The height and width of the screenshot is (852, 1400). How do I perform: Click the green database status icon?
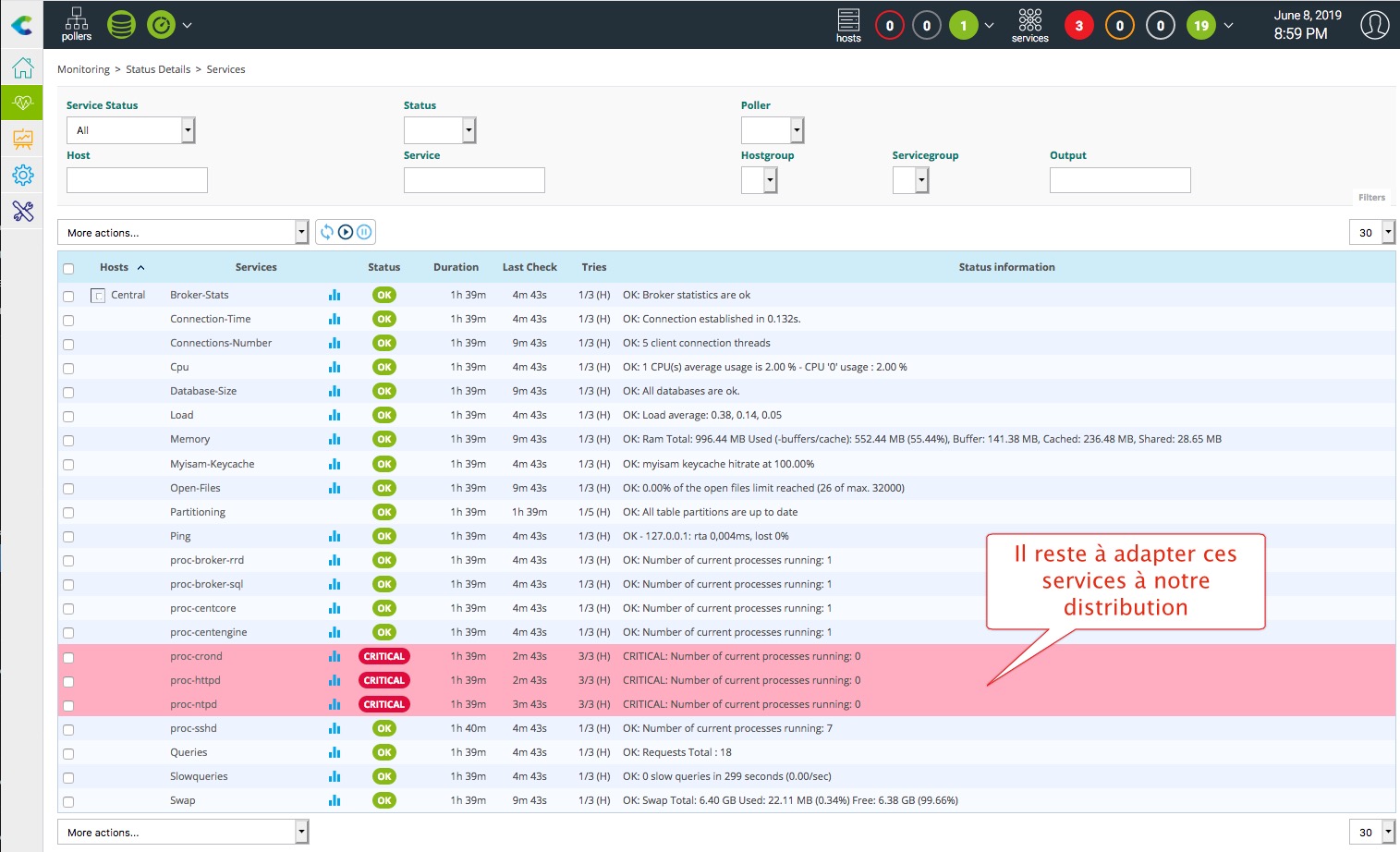pyautogui.click(x=121, y=25)
